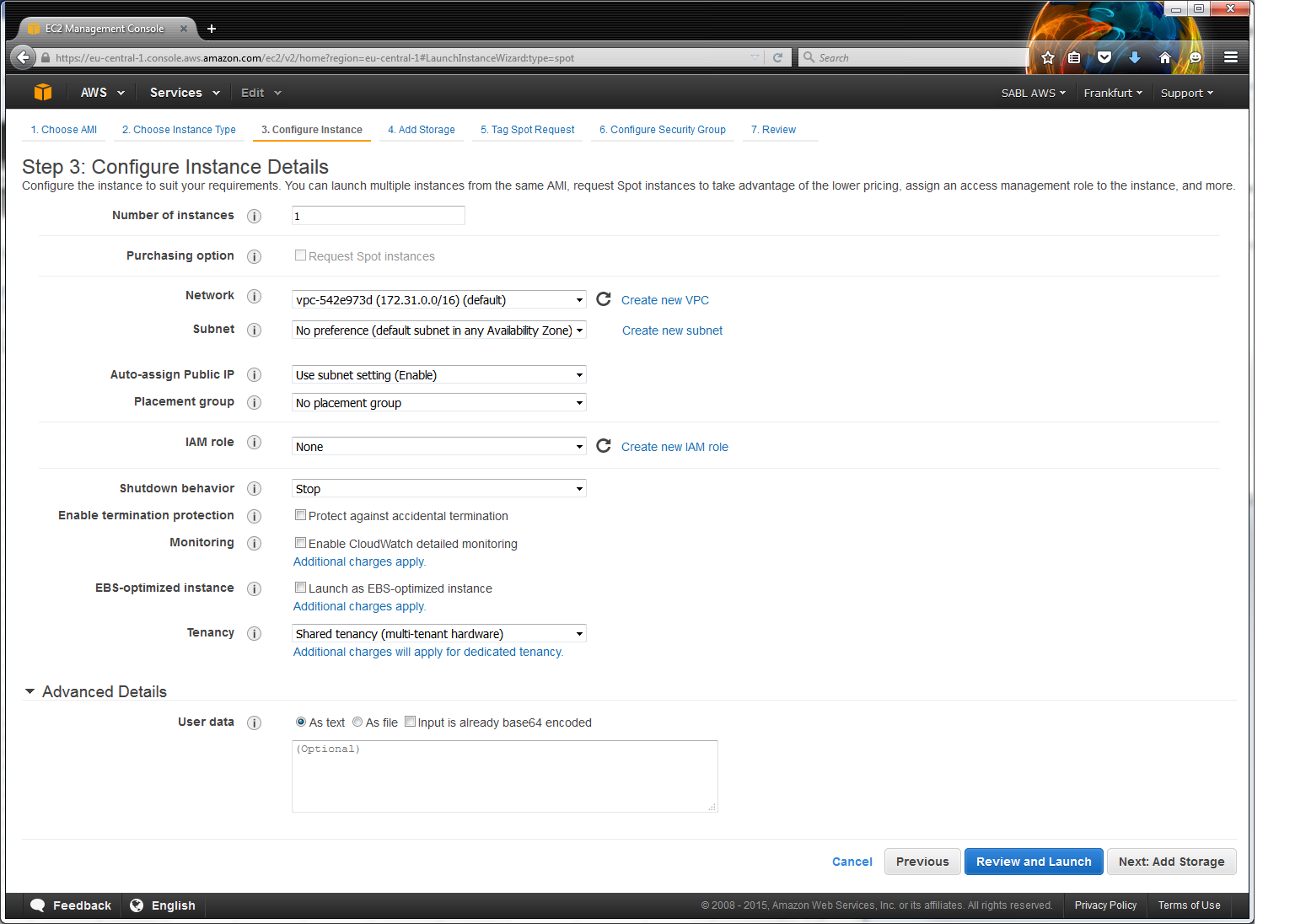Image resolution: width=1295 pixels, height=924 pixels.
Task: Collapse the Advanced Details section
Action: tap(30, 691)
